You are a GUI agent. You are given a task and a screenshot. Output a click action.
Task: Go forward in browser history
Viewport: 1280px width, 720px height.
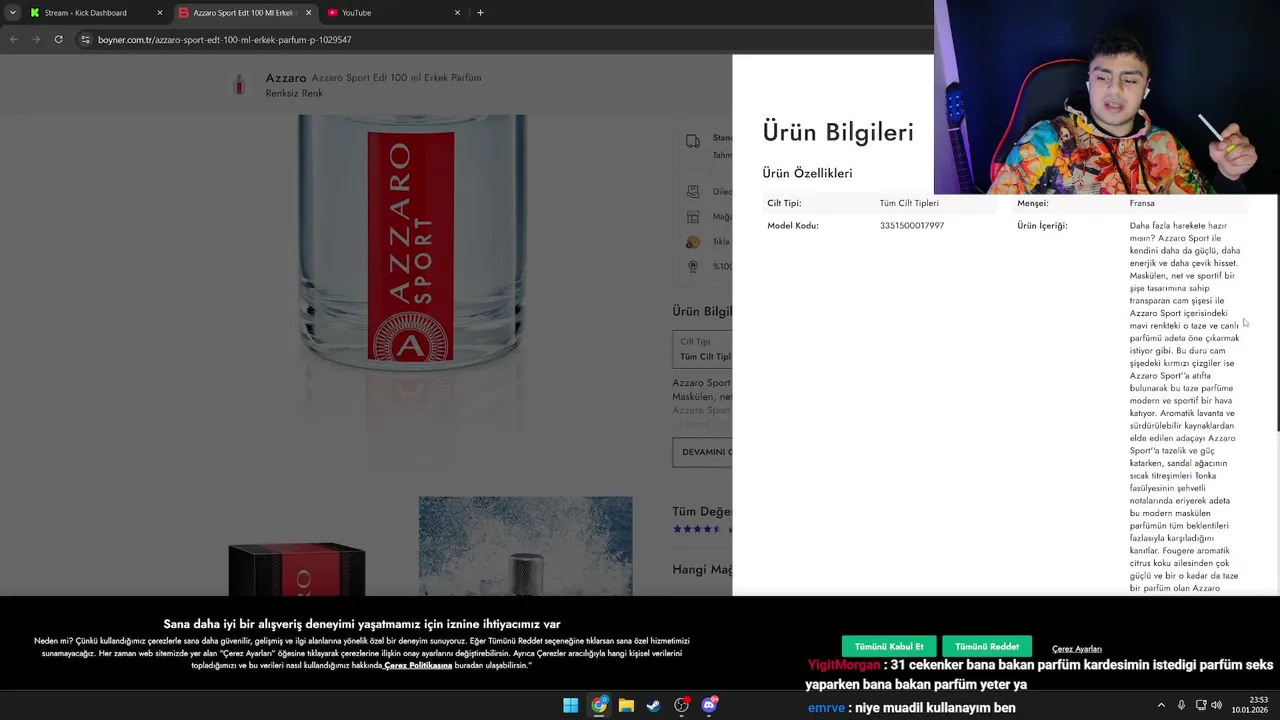coord(36,39)
